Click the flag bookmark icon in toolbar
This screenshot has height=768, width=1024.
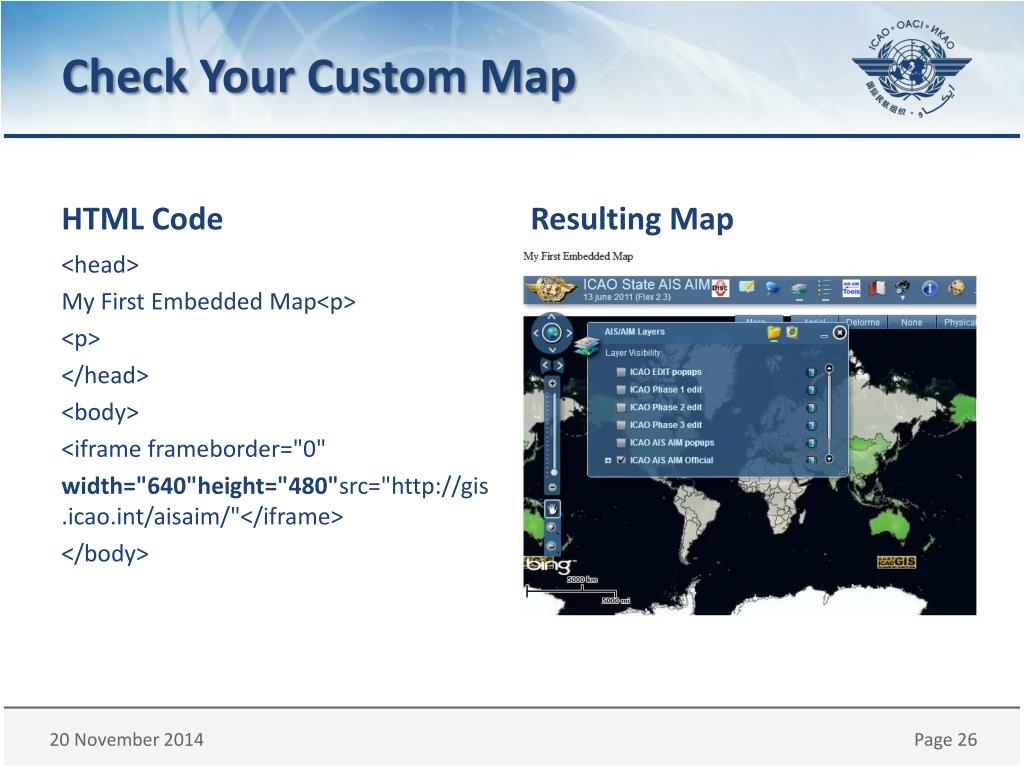click(x=877, y=288)
